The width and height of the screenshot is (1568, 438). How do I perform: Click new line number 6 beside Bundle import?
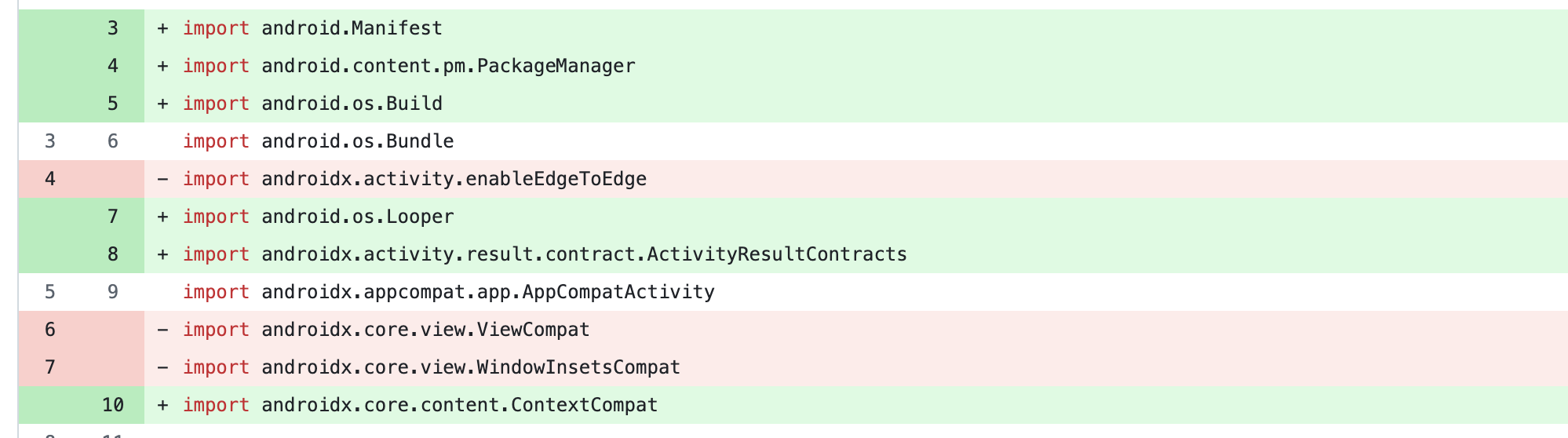pos(113,141)
